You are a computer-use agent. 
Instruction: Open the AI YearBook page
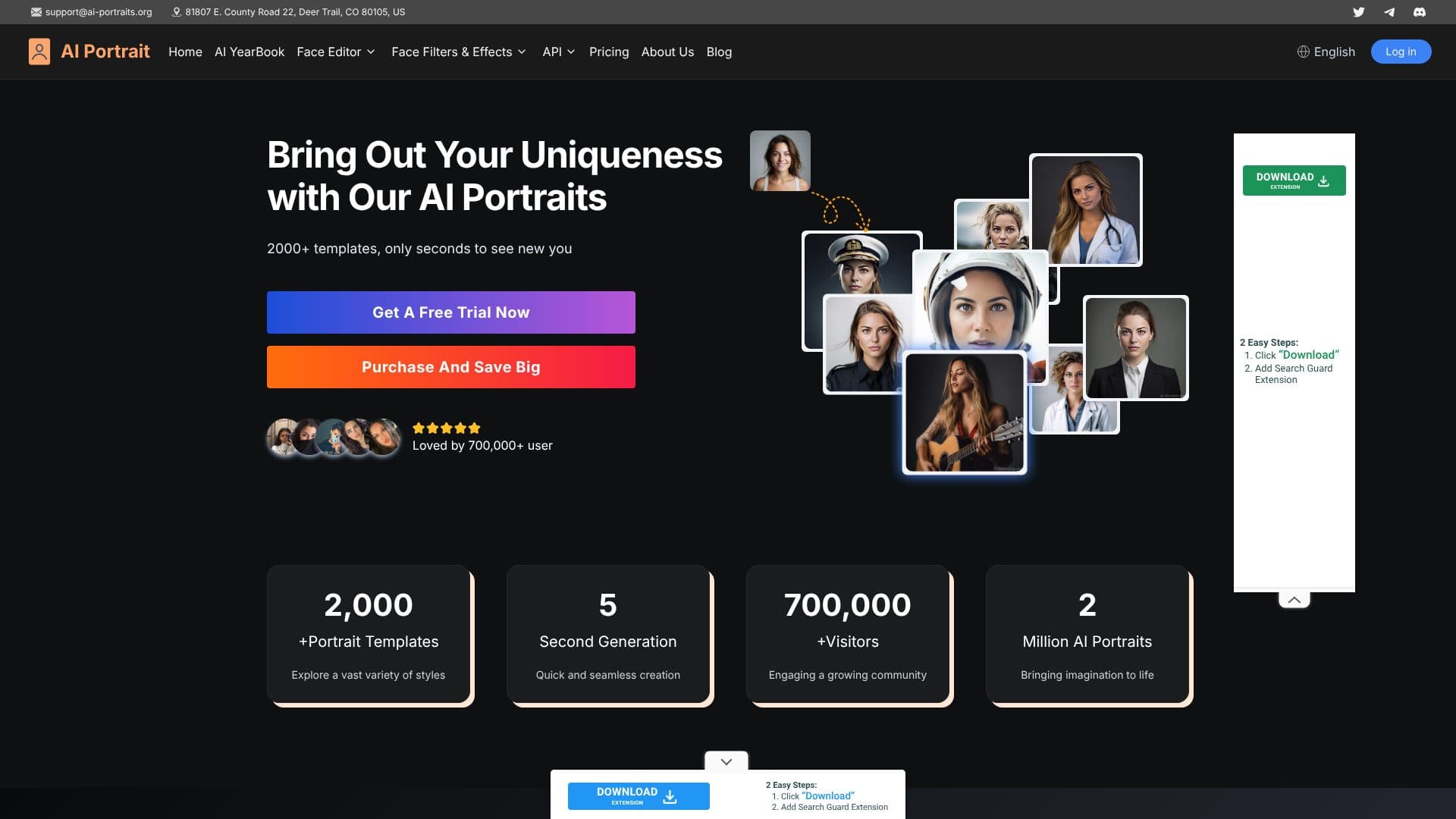[249, 52]
